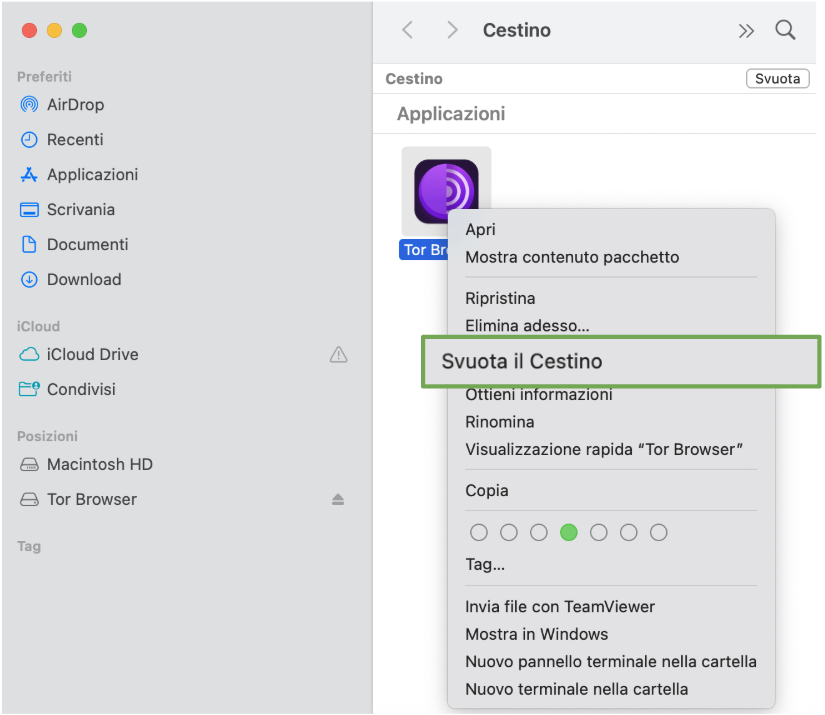Open the Scrivania folder icon
This screenshot has width=825, height=715.
[29, 210]
